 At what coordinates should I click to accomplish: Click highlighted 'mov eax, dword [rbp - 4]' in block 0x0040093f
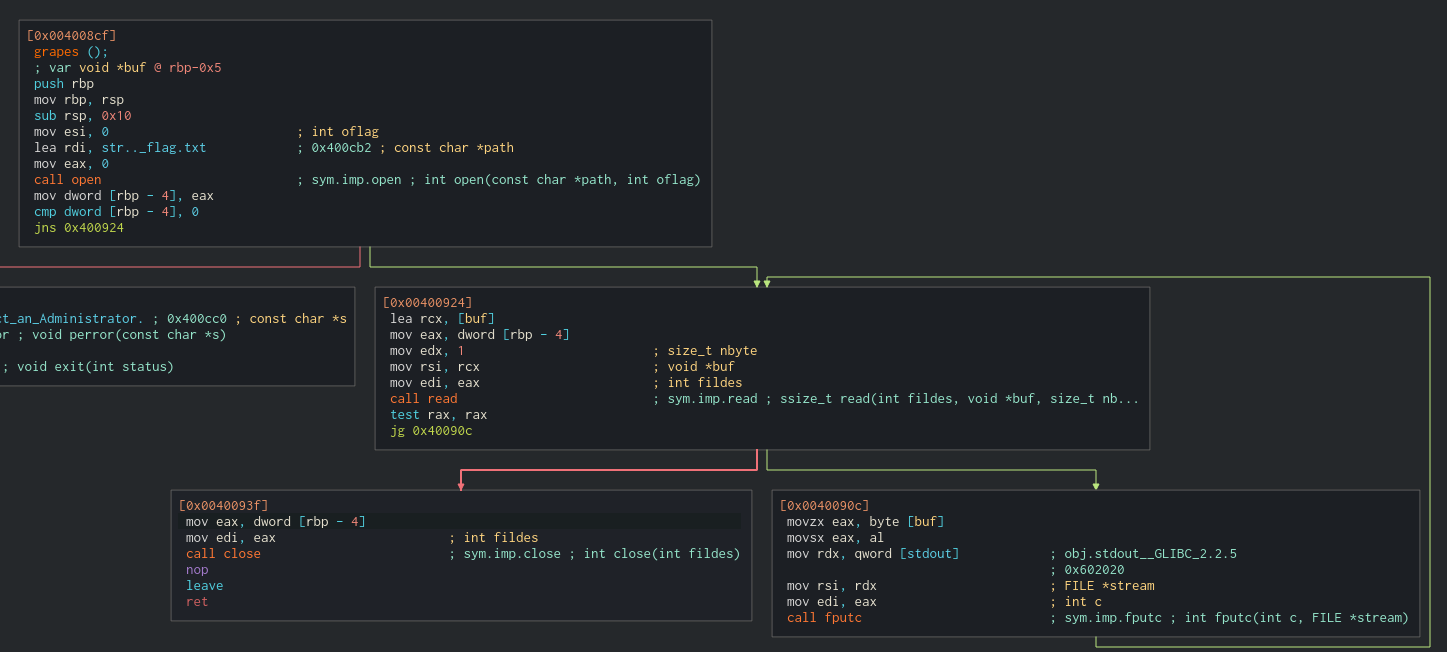click(276, 522)
